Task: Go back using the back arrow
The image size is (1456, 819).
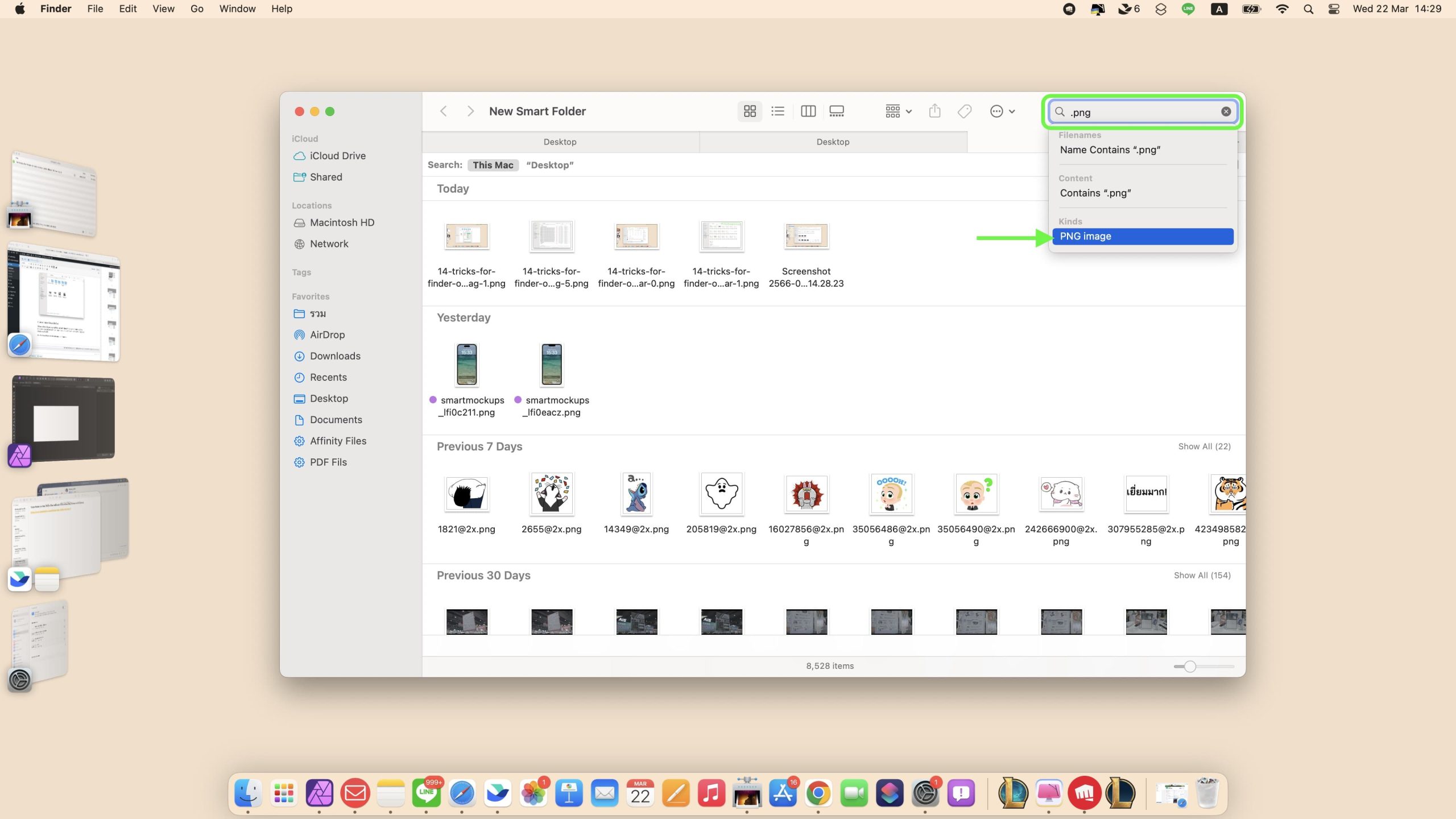Action: coord(444,111)
